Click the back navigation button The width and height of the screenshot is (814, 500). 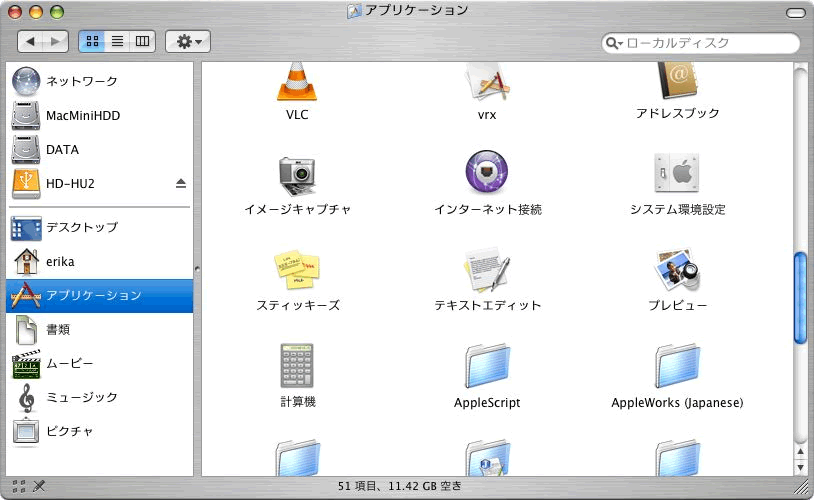coord(31,42)
